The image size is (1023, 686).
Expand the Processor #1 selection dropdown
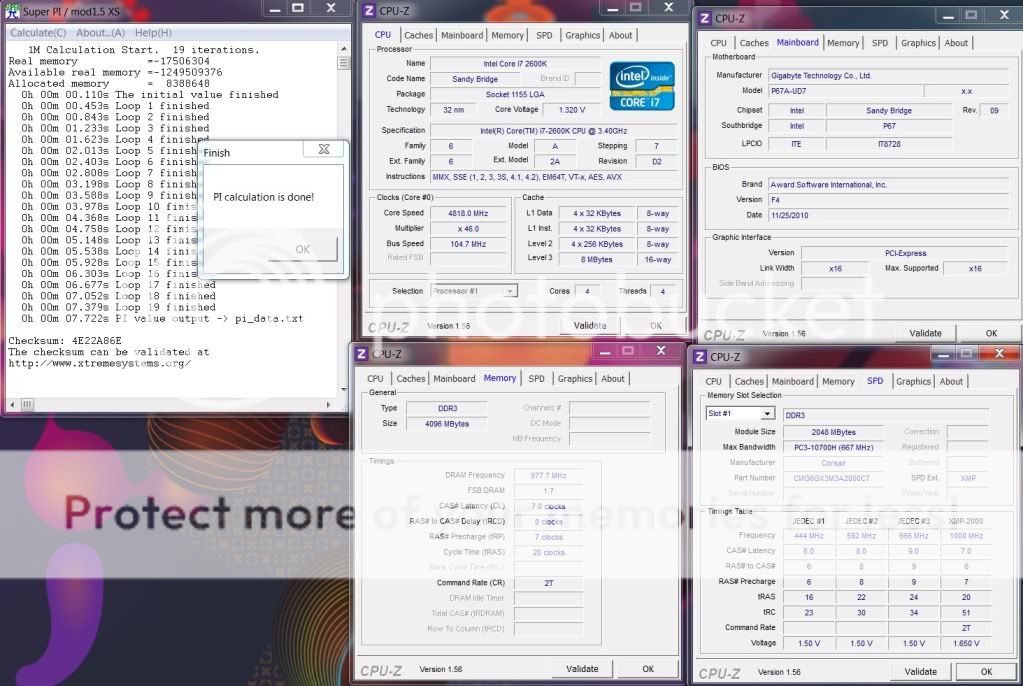click(x=510, y=291)
